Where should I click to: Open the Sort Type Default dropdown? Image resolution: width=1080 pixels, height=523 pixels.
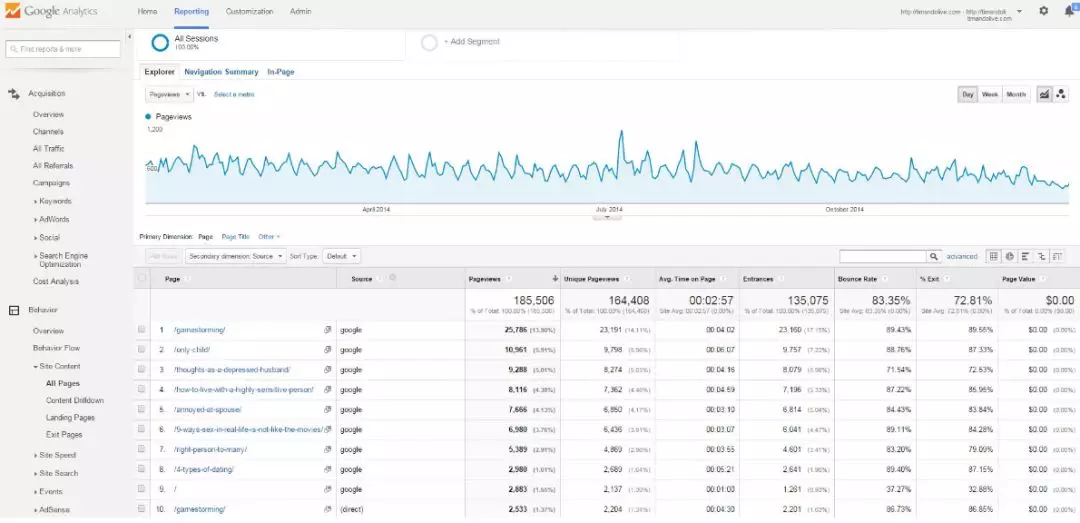click(x=342, y=257)
